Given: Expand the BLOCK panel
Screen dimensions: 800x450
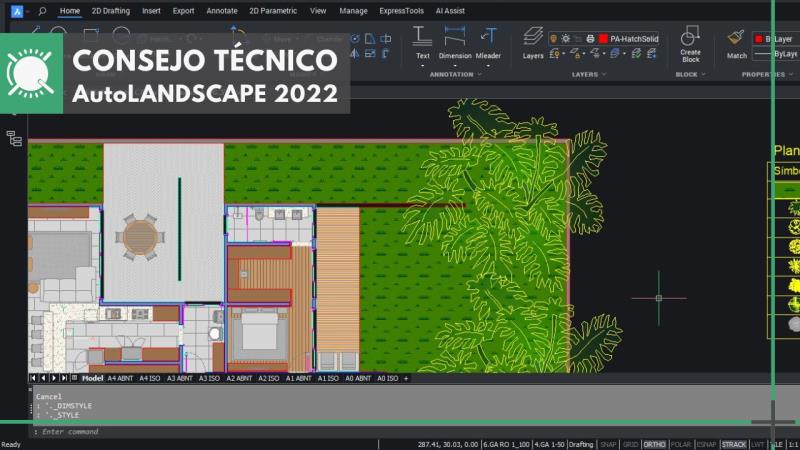Looking at the screenshot, I should (x=690, y=74).
